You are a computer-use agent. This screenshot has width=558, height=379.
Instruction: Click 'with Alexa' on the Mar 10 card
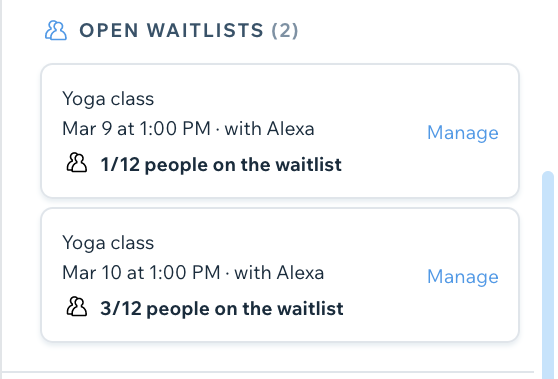pos(279,272)
